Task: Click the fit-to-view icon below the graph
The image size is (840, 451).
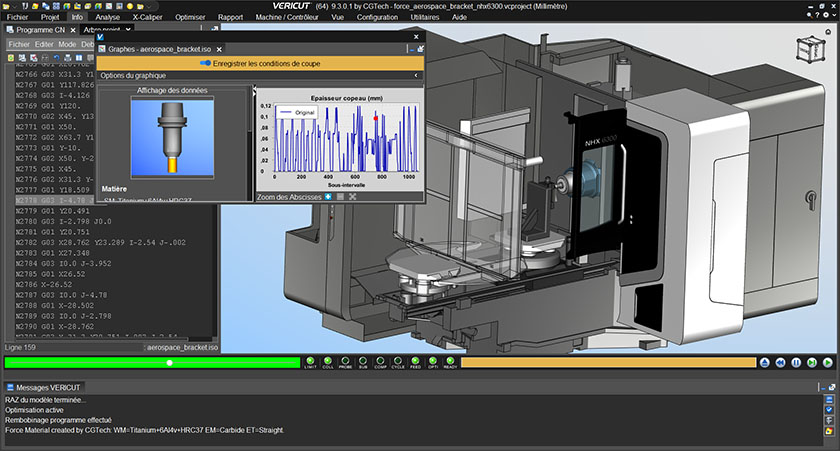Action: (x=353, y=197)
